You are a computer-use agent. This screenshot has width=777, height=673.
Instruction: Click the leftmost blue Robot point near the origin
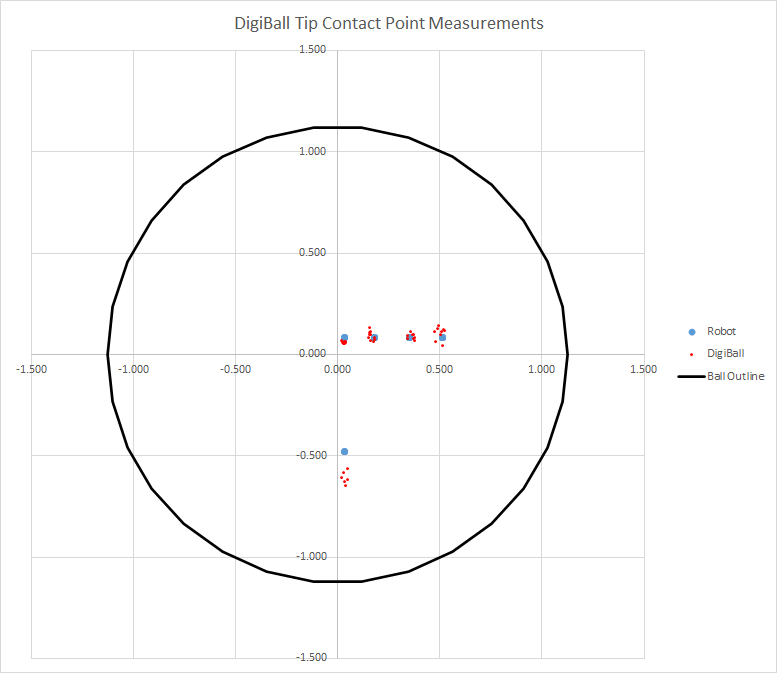pyautogui.click(x=344, y=338)
